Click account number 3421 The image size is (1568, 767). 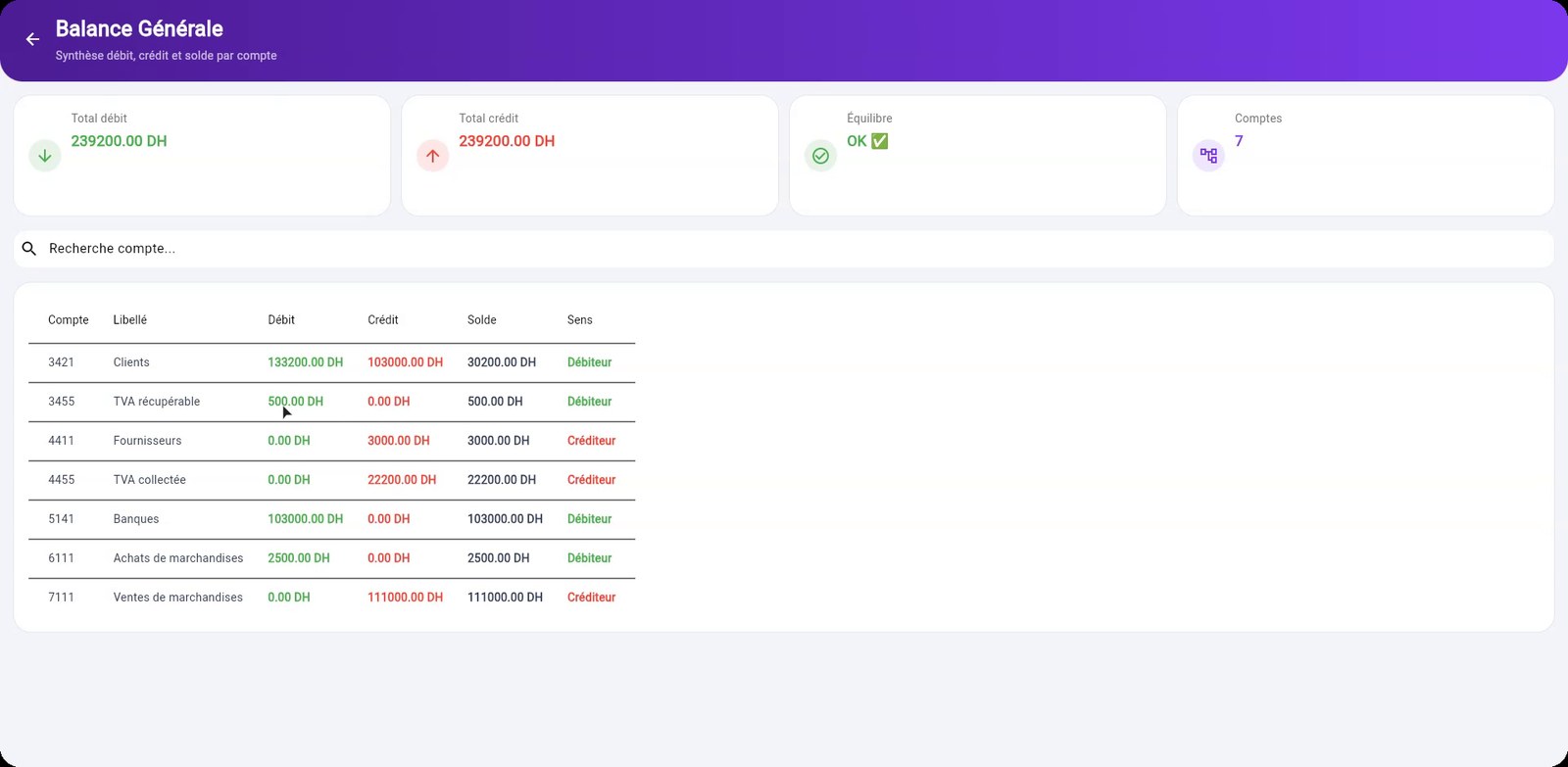click(62, 362)
